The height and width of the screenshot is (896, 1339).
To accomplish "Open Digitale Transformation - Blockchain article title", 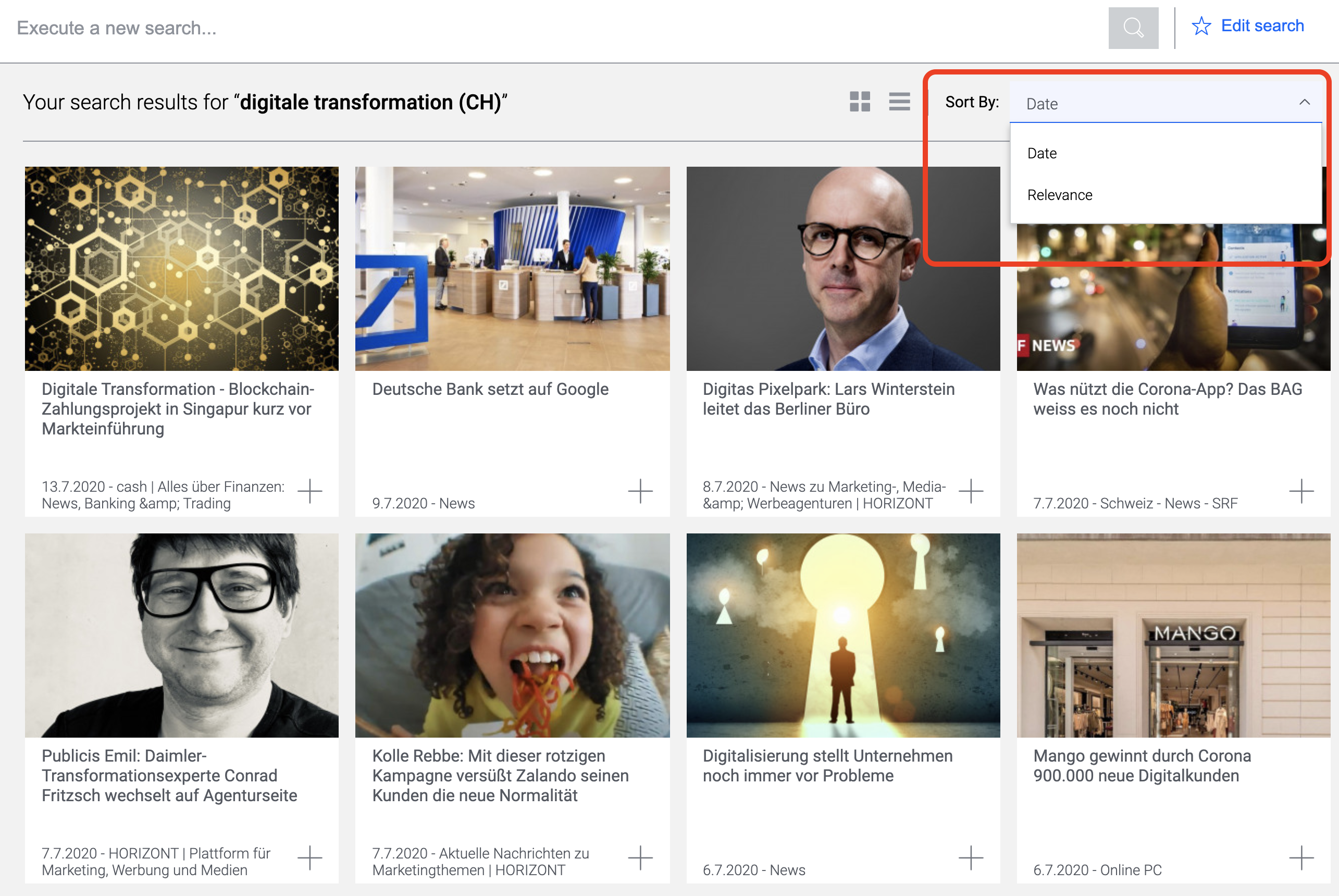I will click(x=178, y=408).
